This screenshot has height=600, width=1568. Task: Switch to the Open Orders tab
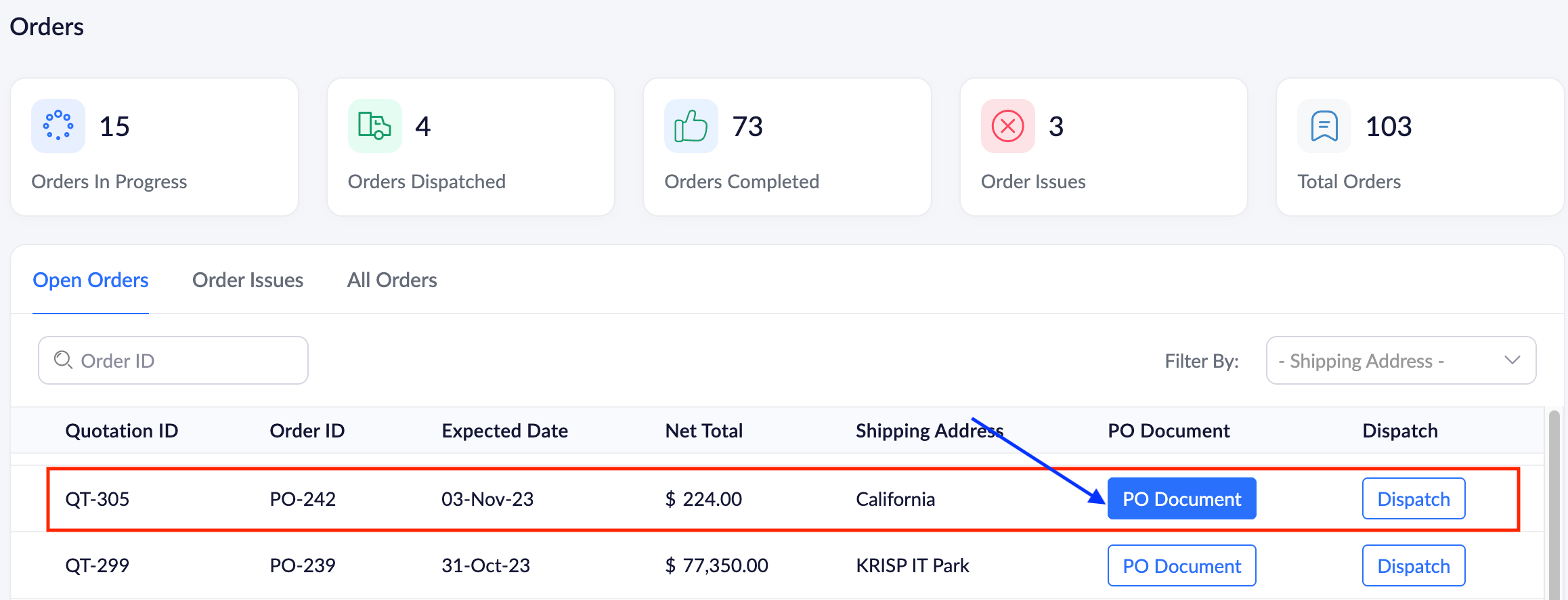point(91,280)
